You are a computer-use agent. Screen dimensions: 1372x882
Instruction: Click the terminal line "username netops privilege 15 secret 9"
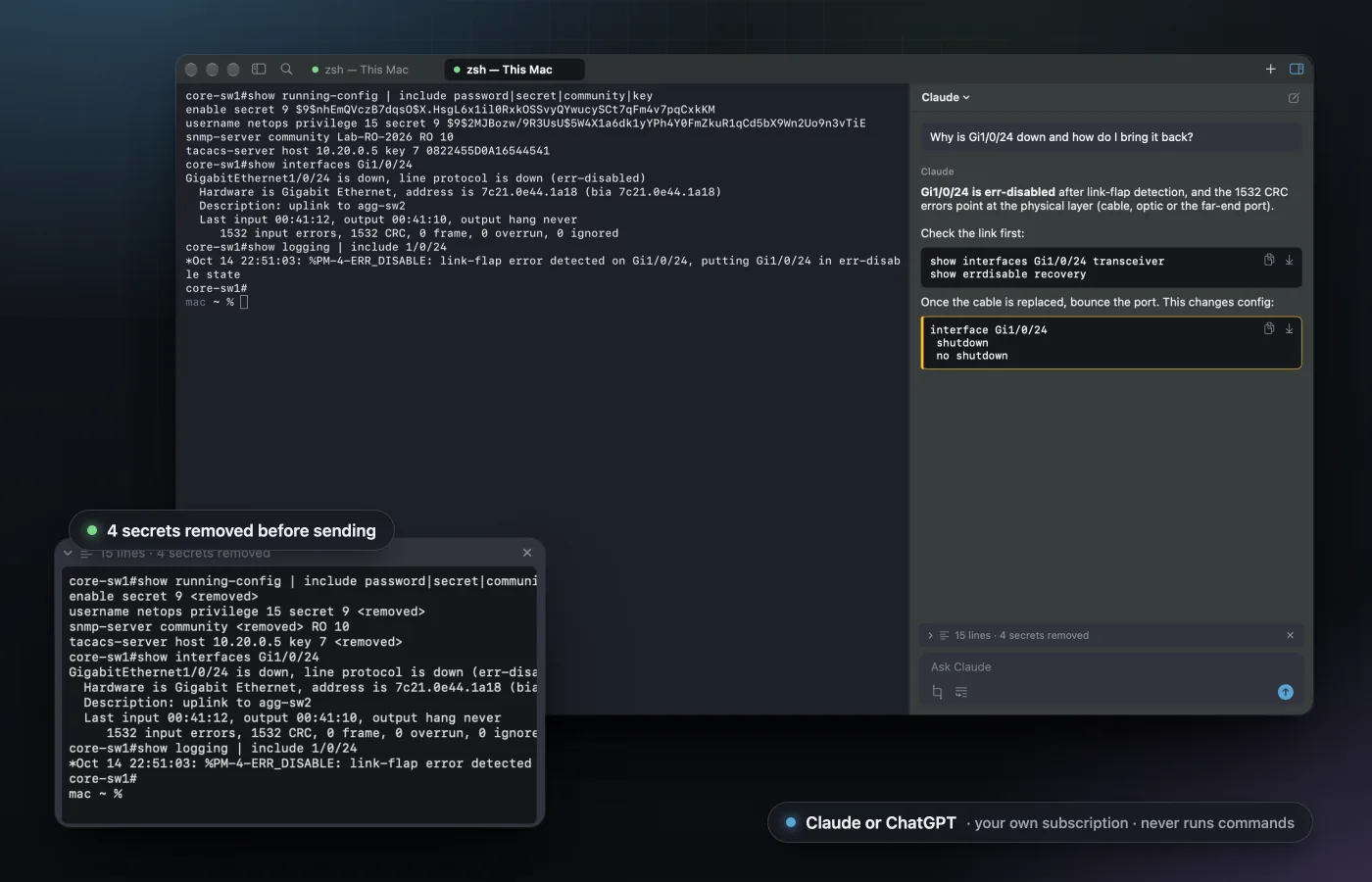(x=525, y=123)
